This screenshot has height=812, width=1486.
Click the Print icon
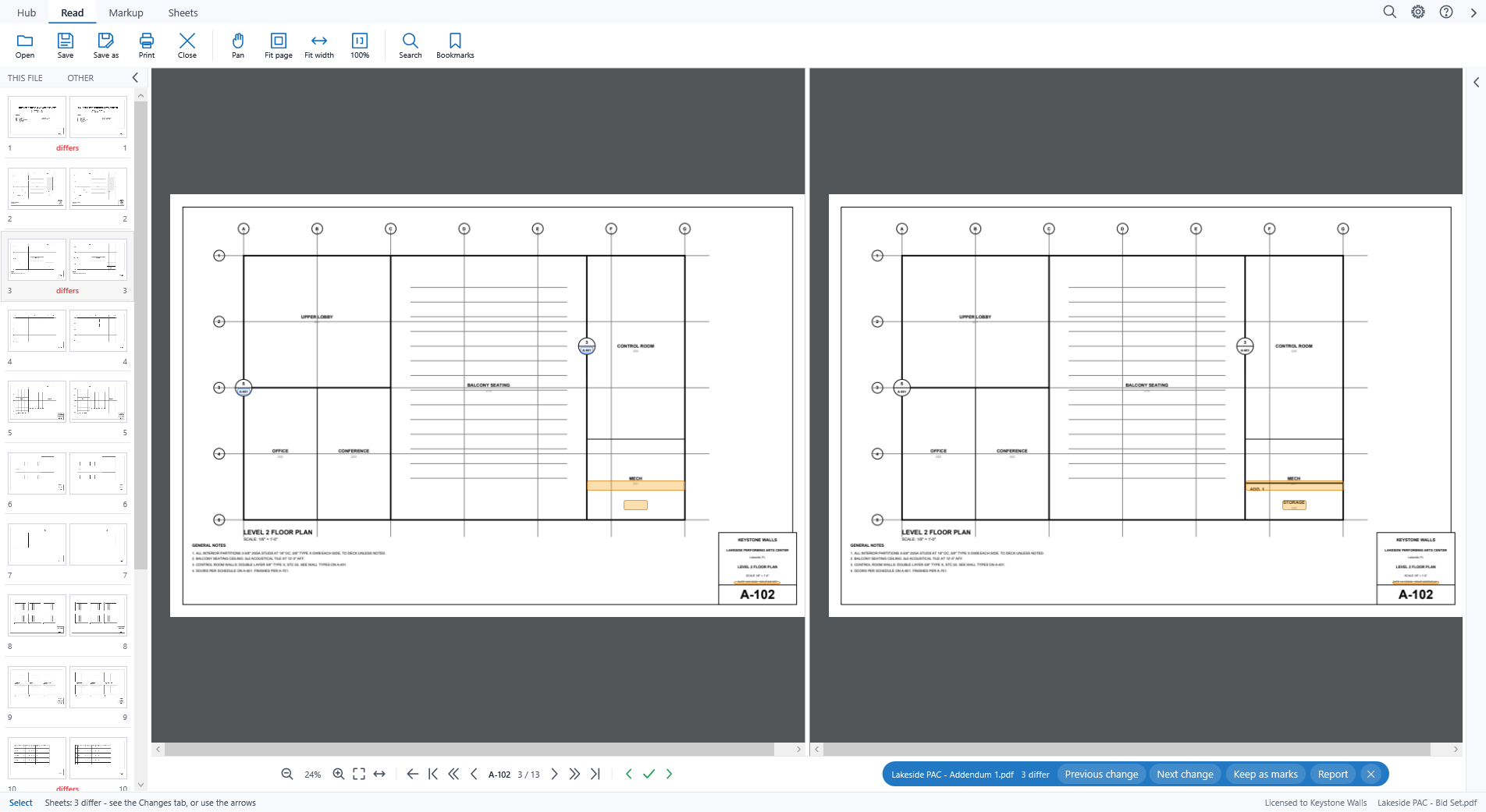click(x=147, y=41)
